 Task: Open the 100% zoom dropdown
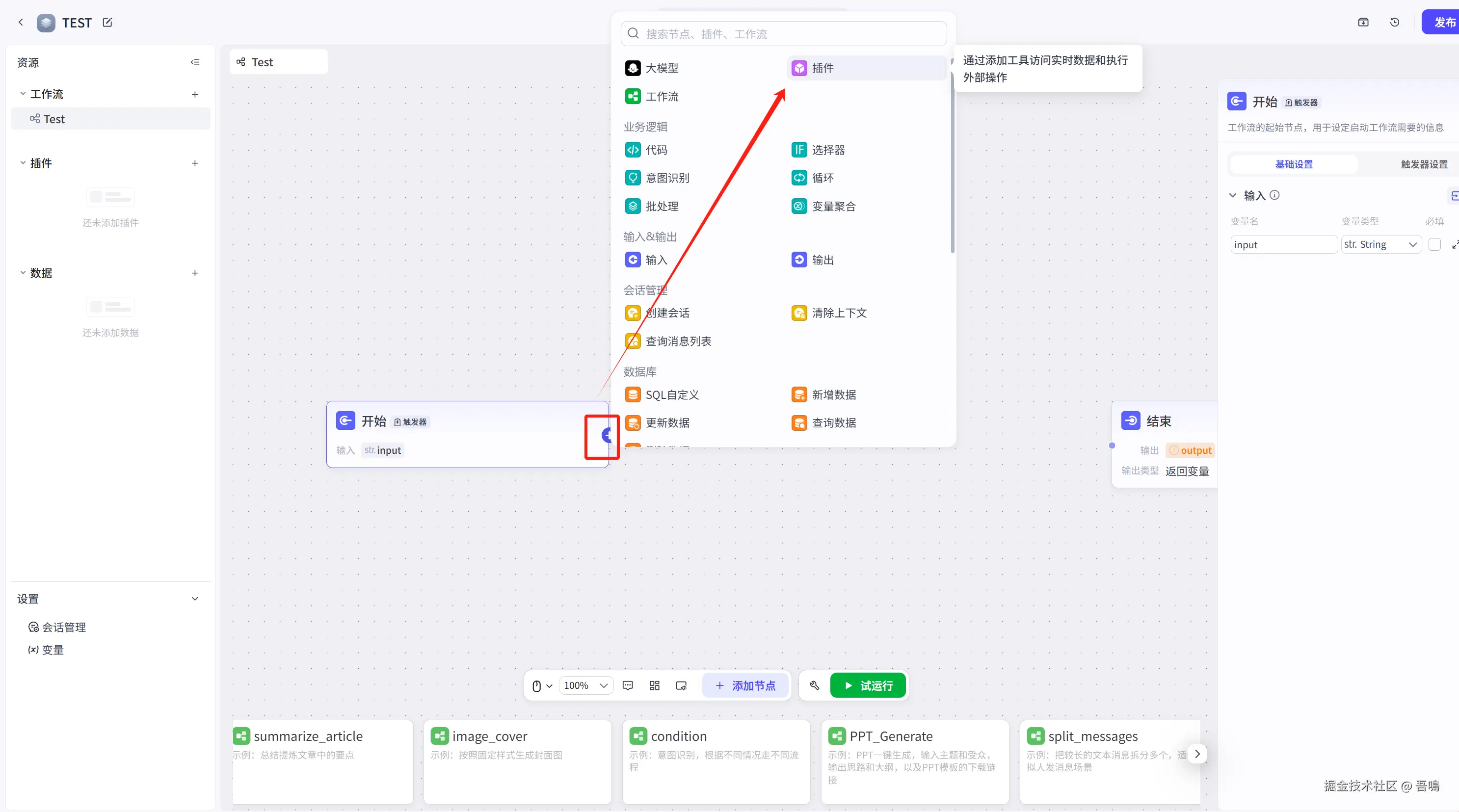pos(585,686)
